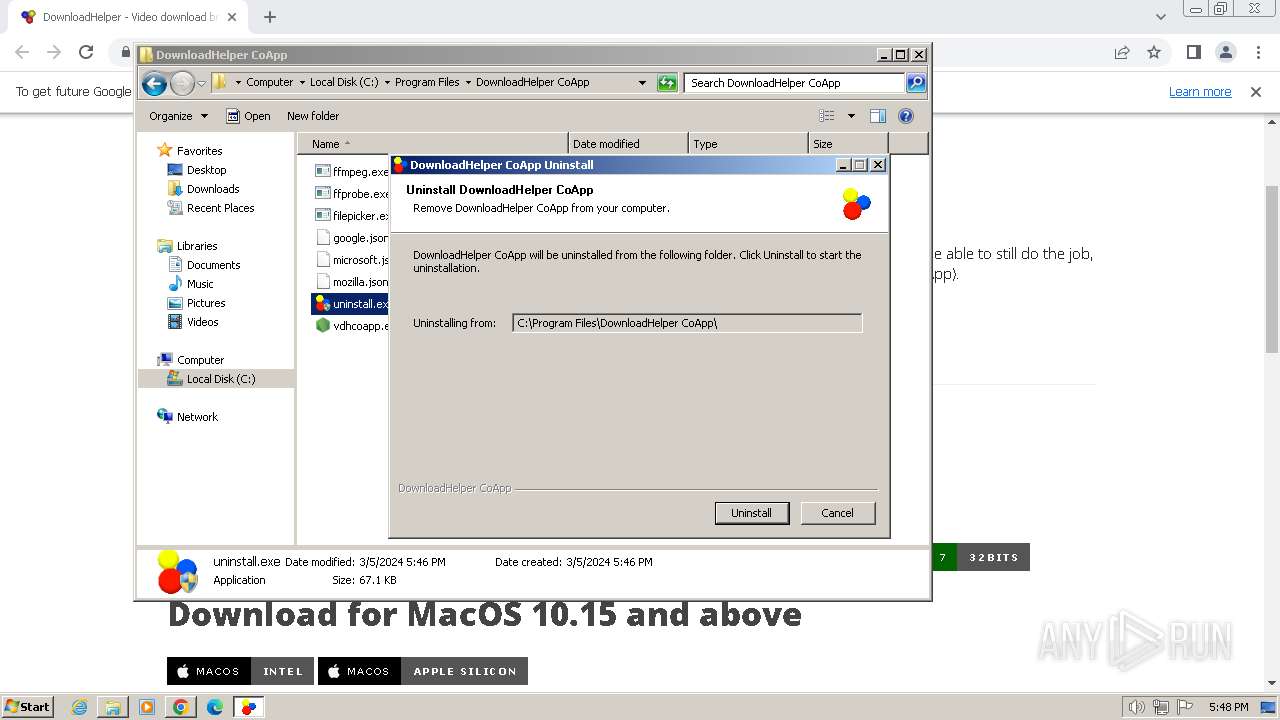
Task: Click macOS Apple Silicon download button
Action: click(x=422, y=671)
